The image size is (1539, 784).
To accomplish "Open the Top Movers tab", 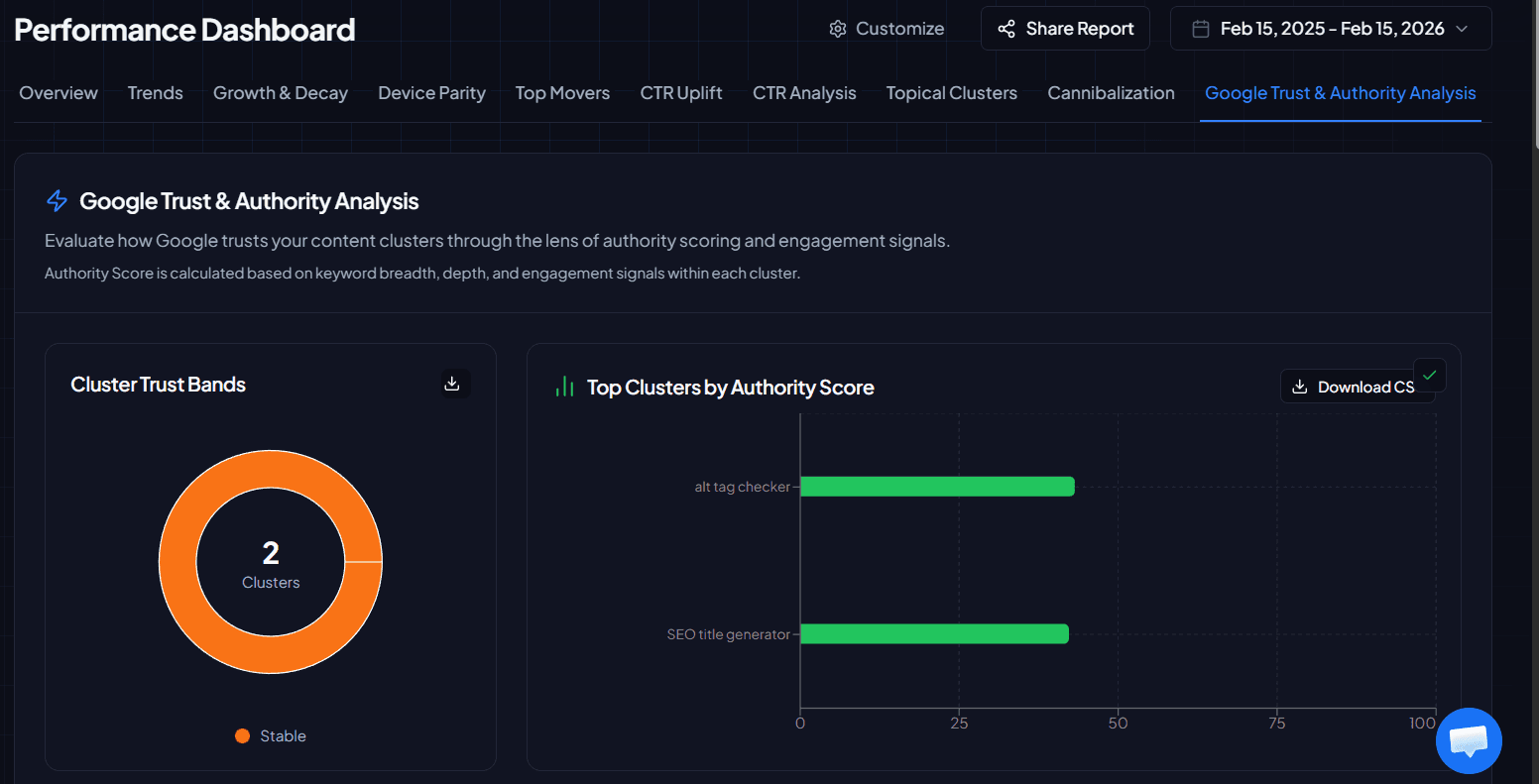I will pos(562,92).
